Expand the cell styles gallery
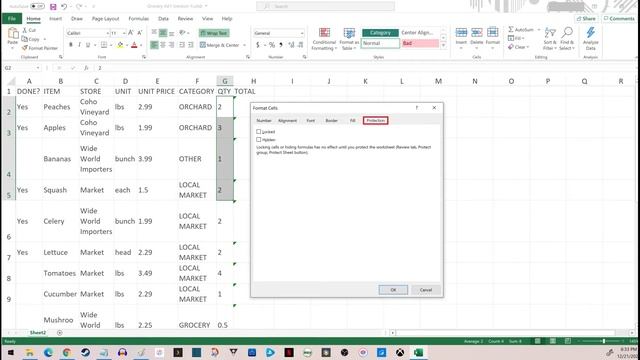This screenshot has width=640, height=360. pos(443,46)
